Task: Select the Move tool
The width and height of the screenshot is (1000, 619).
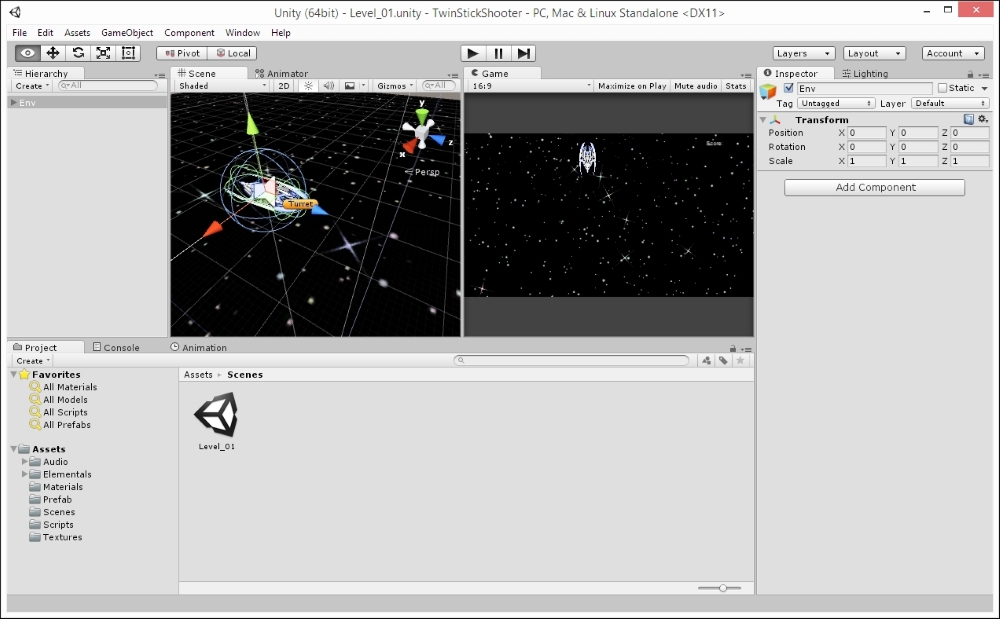Action: tap(53, 53)
